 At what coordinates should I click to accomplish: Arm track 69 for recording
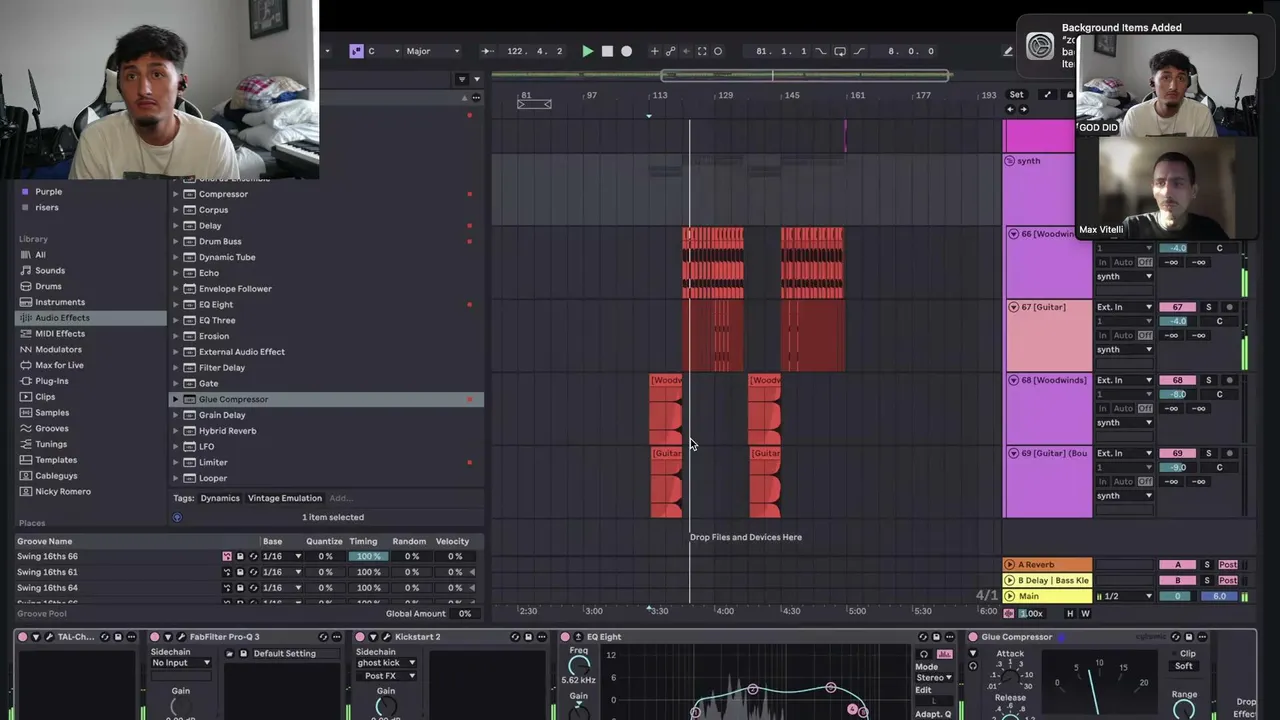click(1230, 453)
